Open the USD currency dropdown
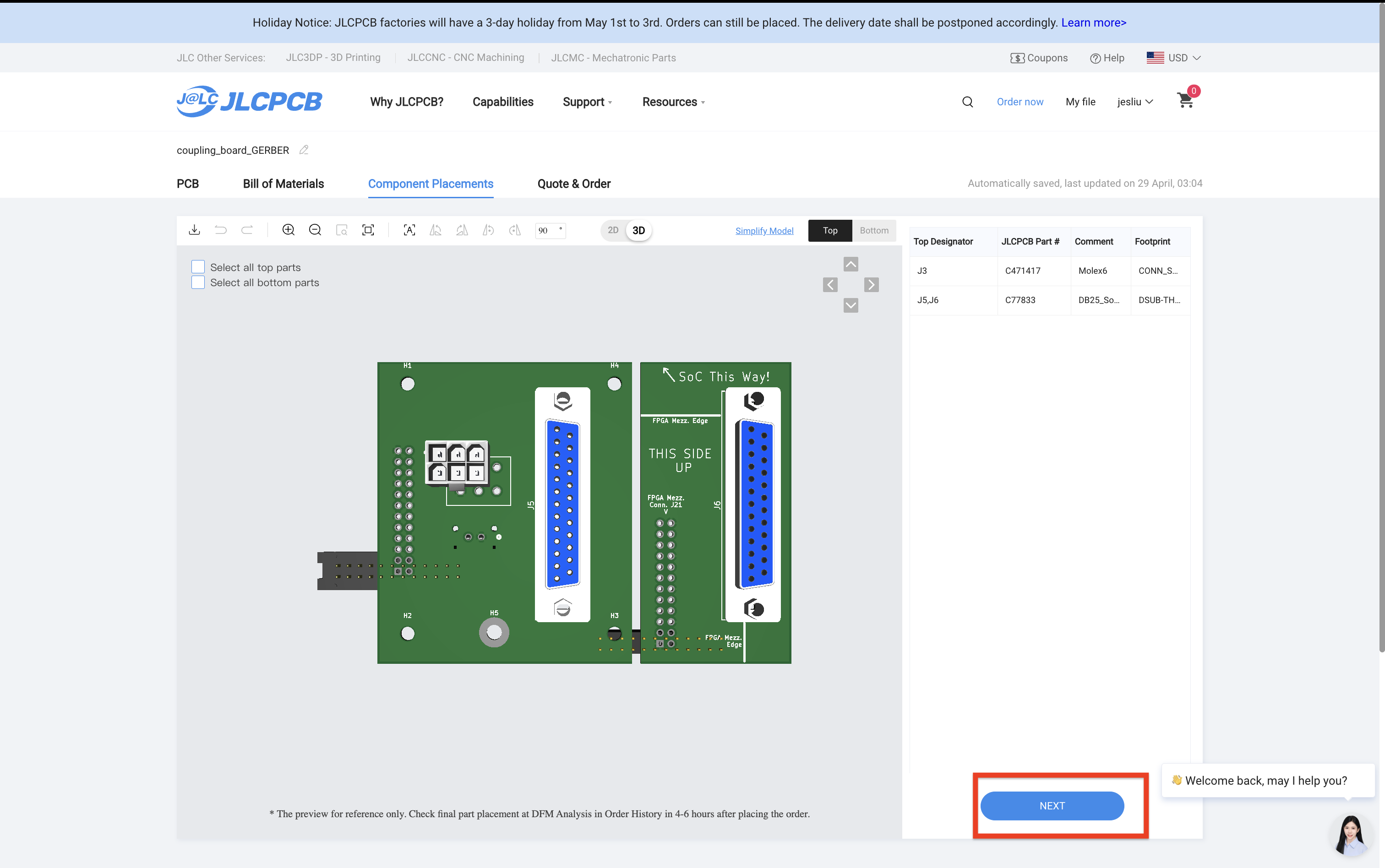1385x868 pixels. (x=1174, y=58)
